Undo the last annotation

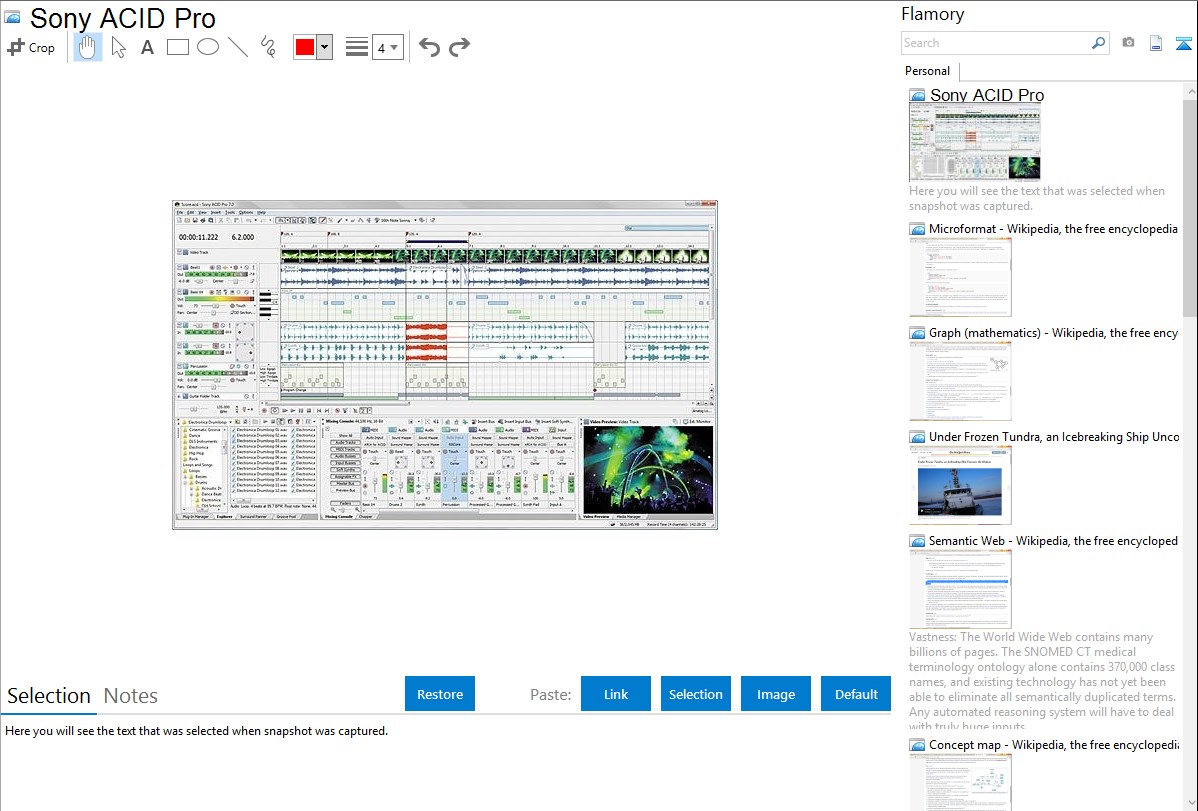pyautogui.click(x=429, y=47)
